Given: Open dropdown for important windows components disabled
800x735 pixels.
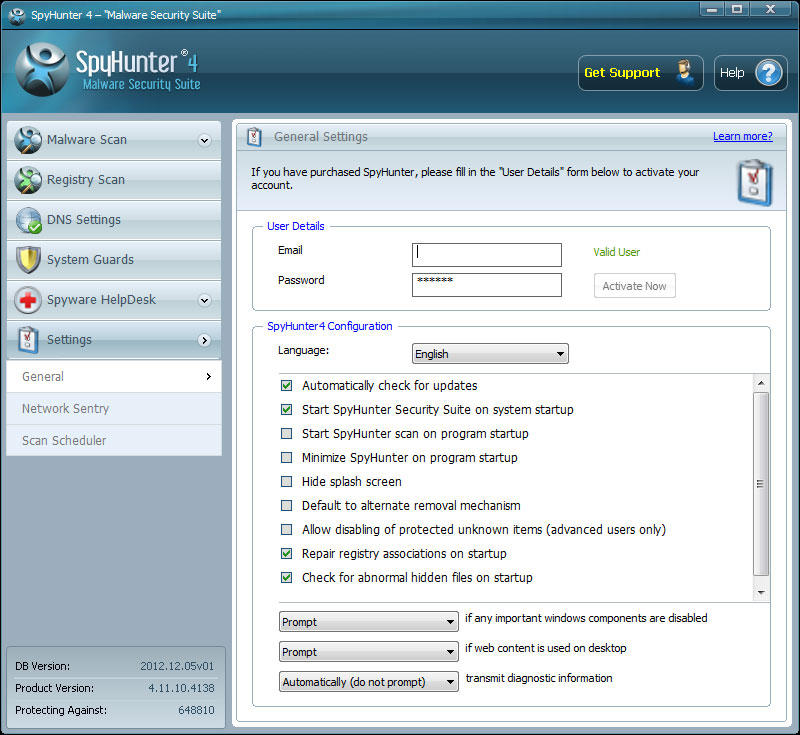Looking at the screenshot, I should [x=368, y=622].
